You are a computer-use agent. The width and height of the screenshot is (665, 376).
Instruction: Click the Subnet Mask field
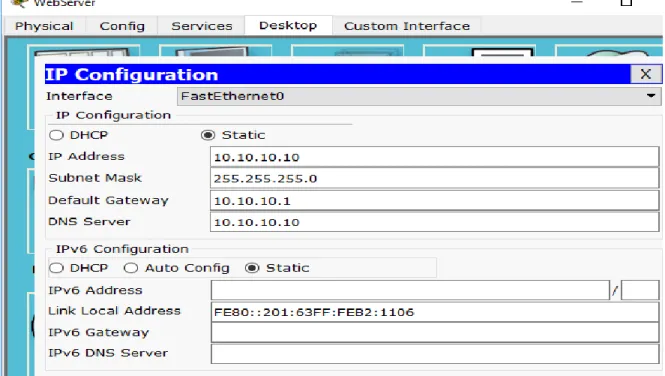point(434,178)
